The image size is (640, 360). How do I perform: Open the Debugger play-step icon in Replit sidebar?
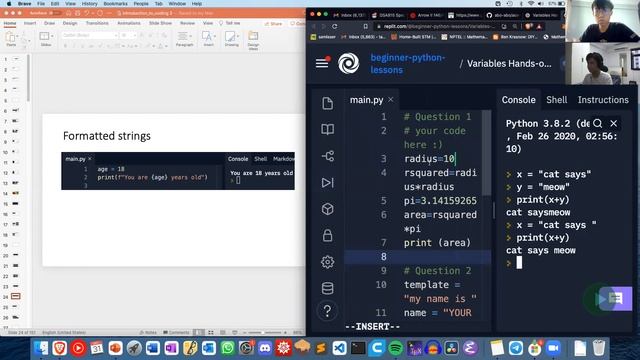click(x=327, y=182)
